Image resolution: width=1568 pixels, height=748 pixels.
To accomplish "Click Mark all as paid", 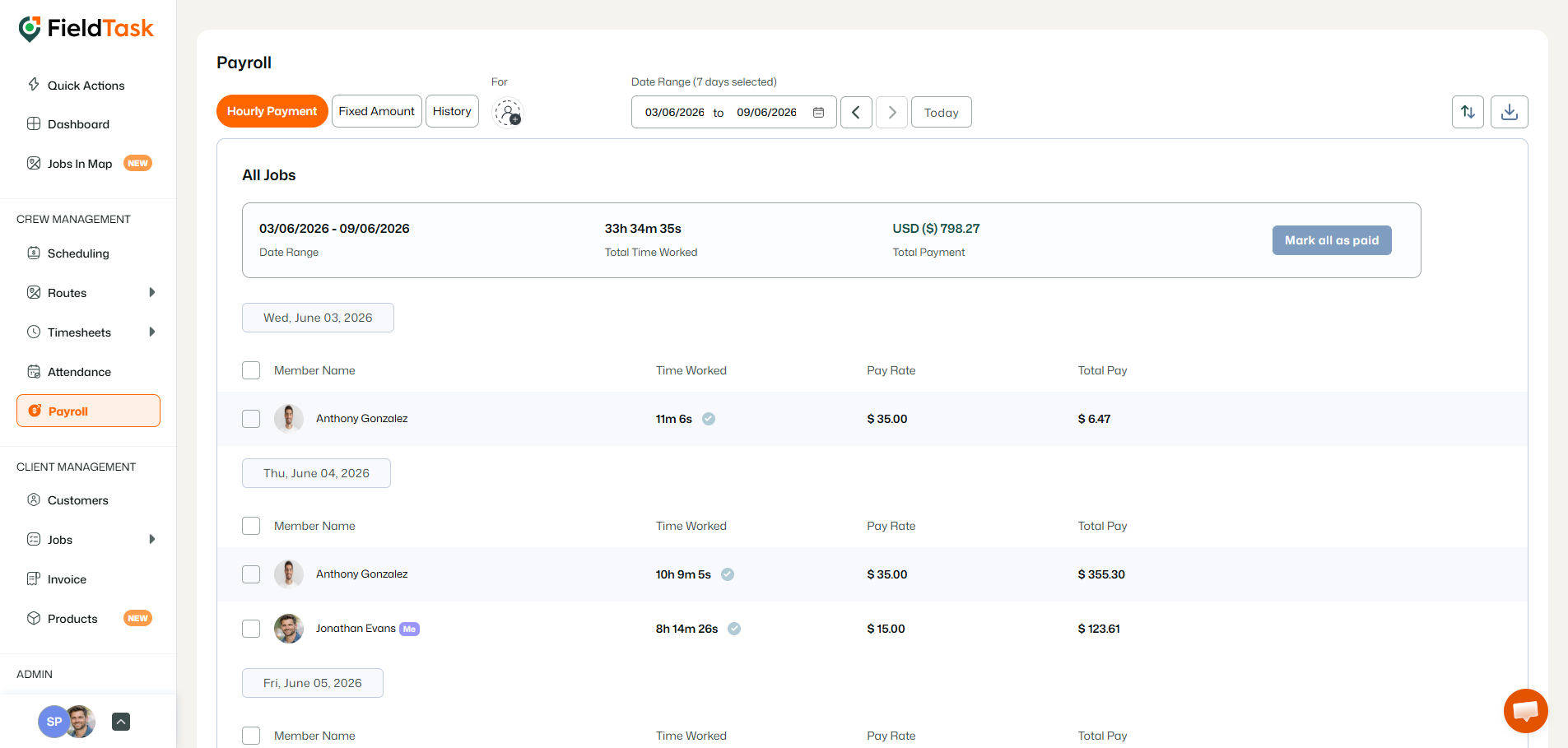I will click(1332, 240).
